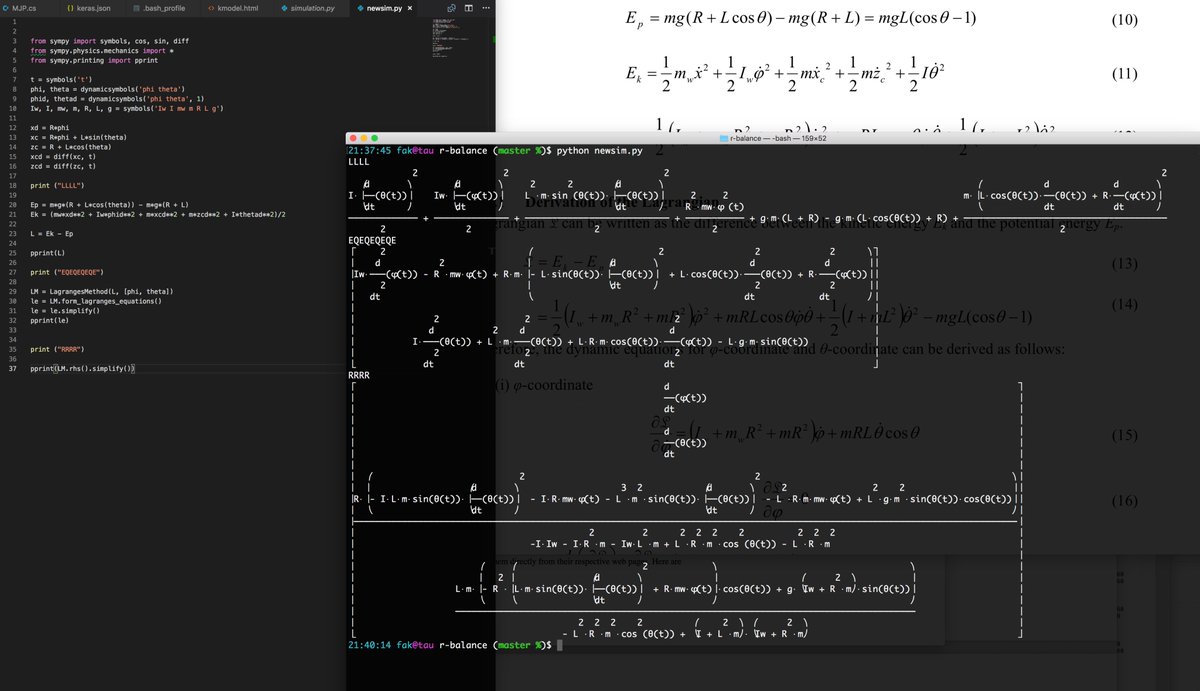Click the 'Ep = m*g*(R + L*cos(theta))' line
Image resolution: width=1200 pixels, height=691 pixels.
pos(110,204)
